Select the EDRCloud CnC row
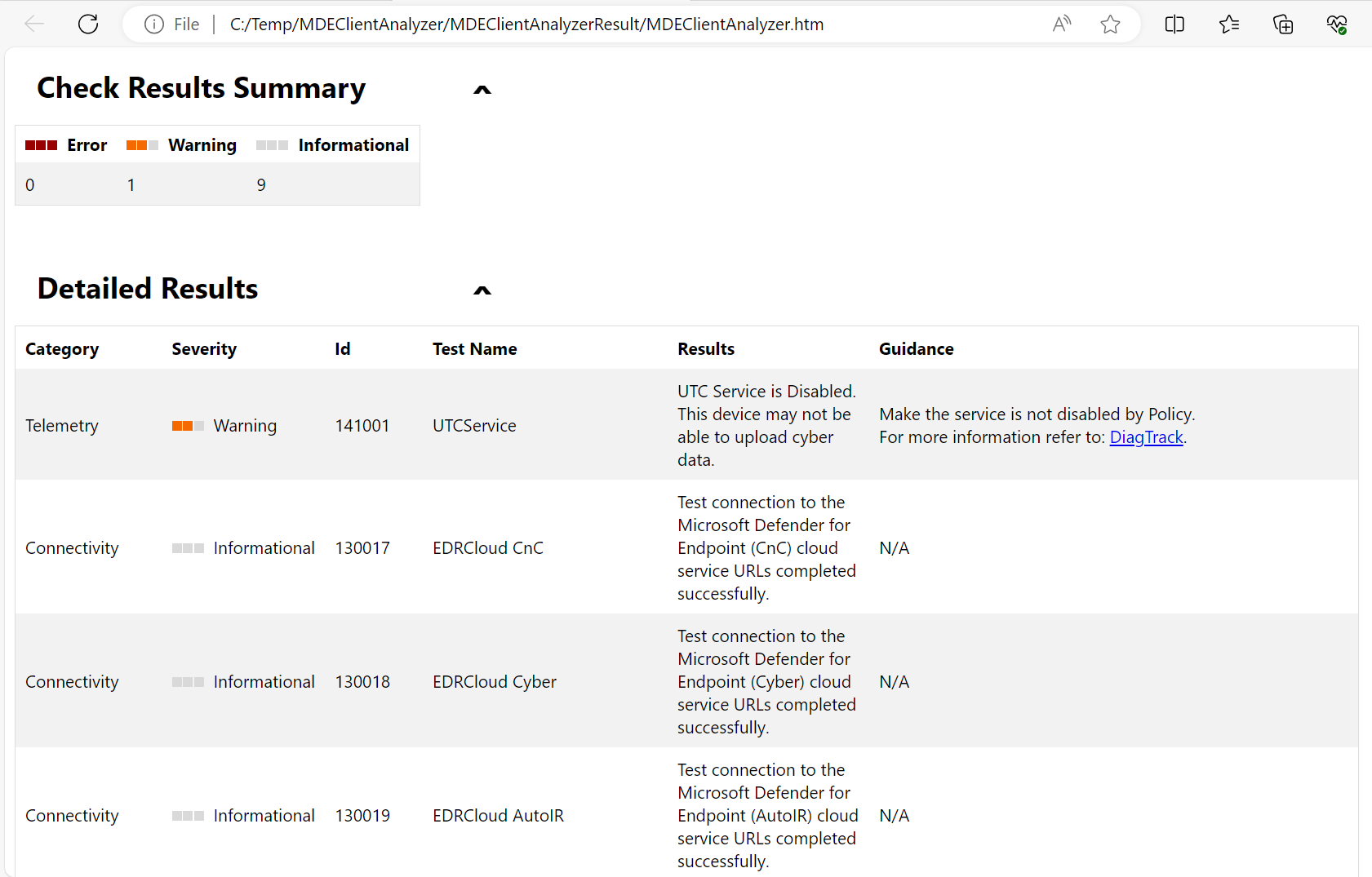Image resolution: width=1372 pixels, height=877 pixels. pos(487,548)
